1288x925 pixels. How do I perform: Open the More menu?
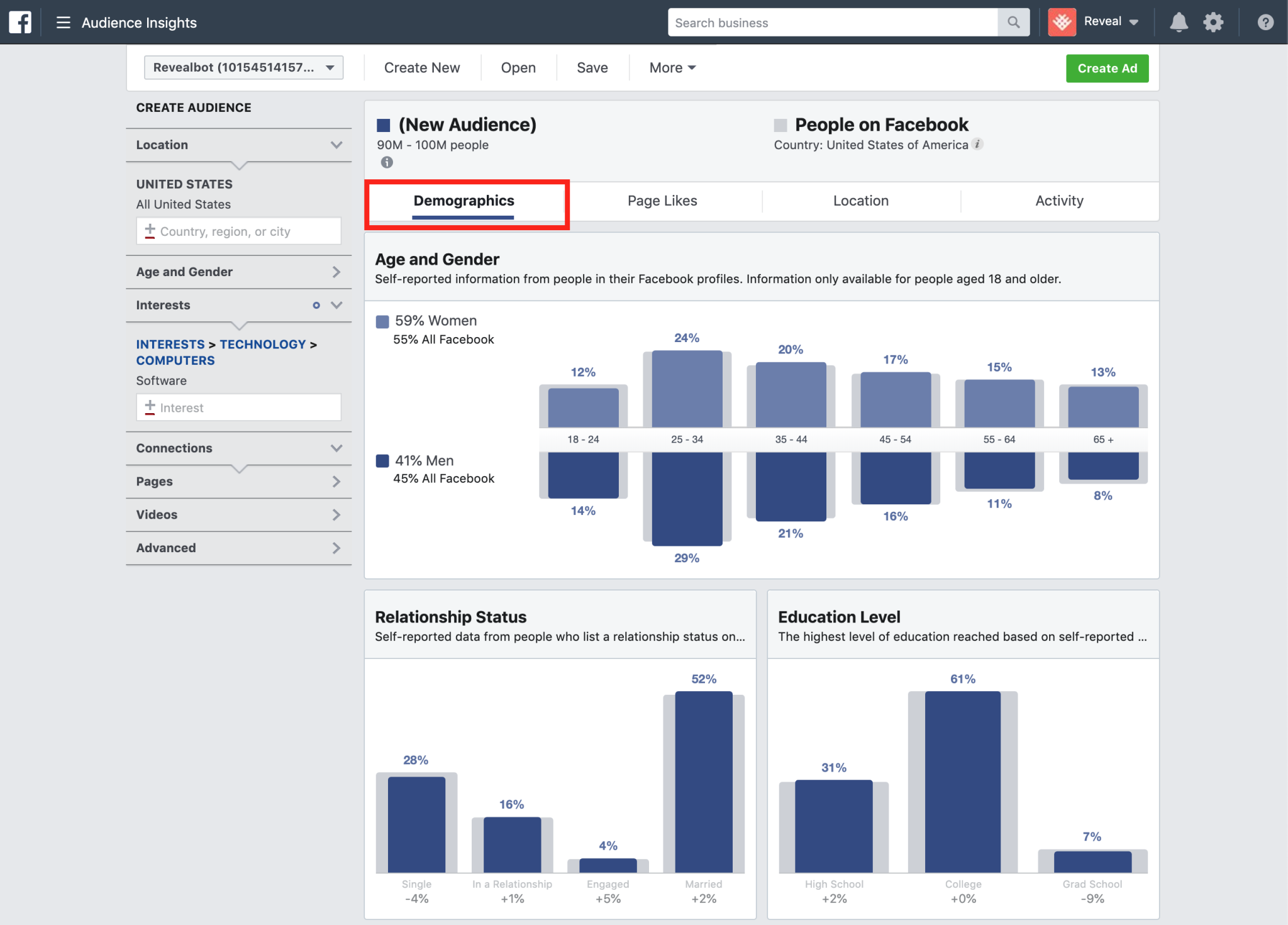coord(670,67)
